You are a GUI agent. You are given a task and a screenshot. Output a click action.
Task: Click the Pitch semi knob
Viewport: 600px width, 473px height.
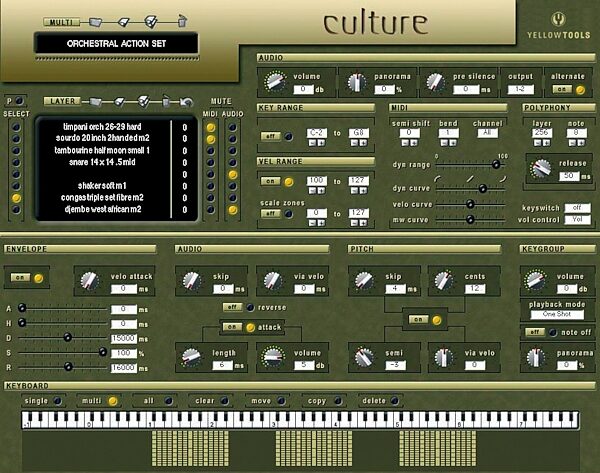click(x=364, y=357)
